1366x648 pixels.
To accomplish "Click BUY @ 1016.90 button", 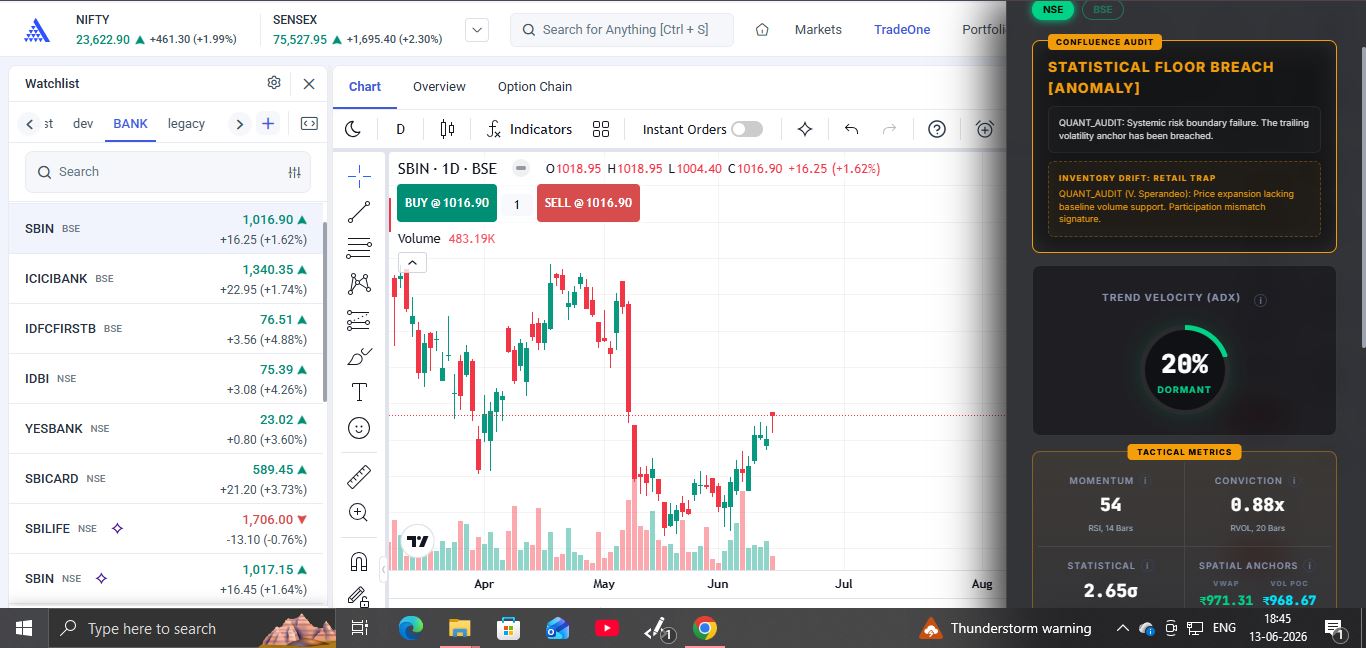I will [447, 203].
